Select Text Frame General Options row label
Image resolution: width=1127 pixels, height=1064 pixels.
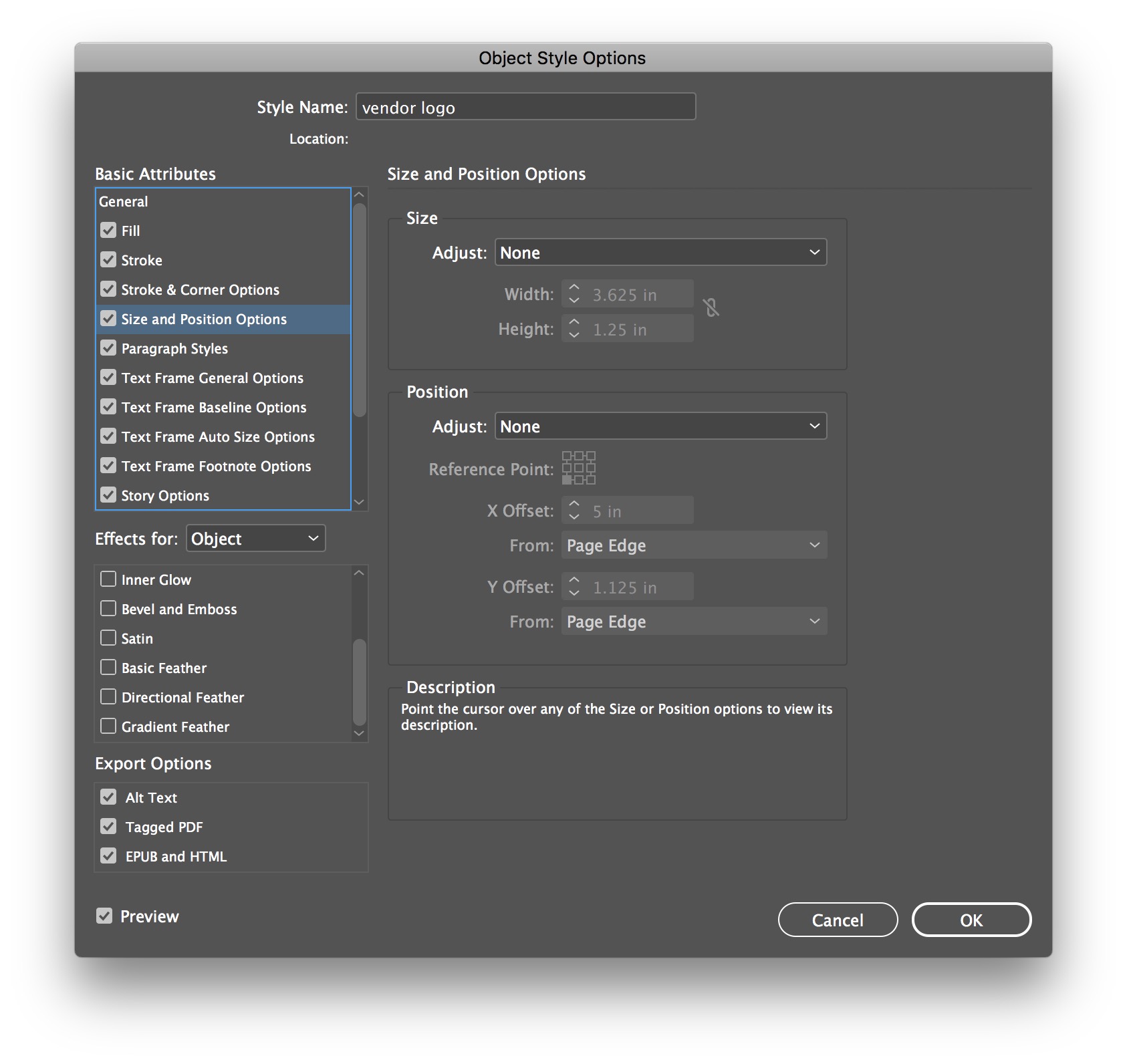[213, 378]
